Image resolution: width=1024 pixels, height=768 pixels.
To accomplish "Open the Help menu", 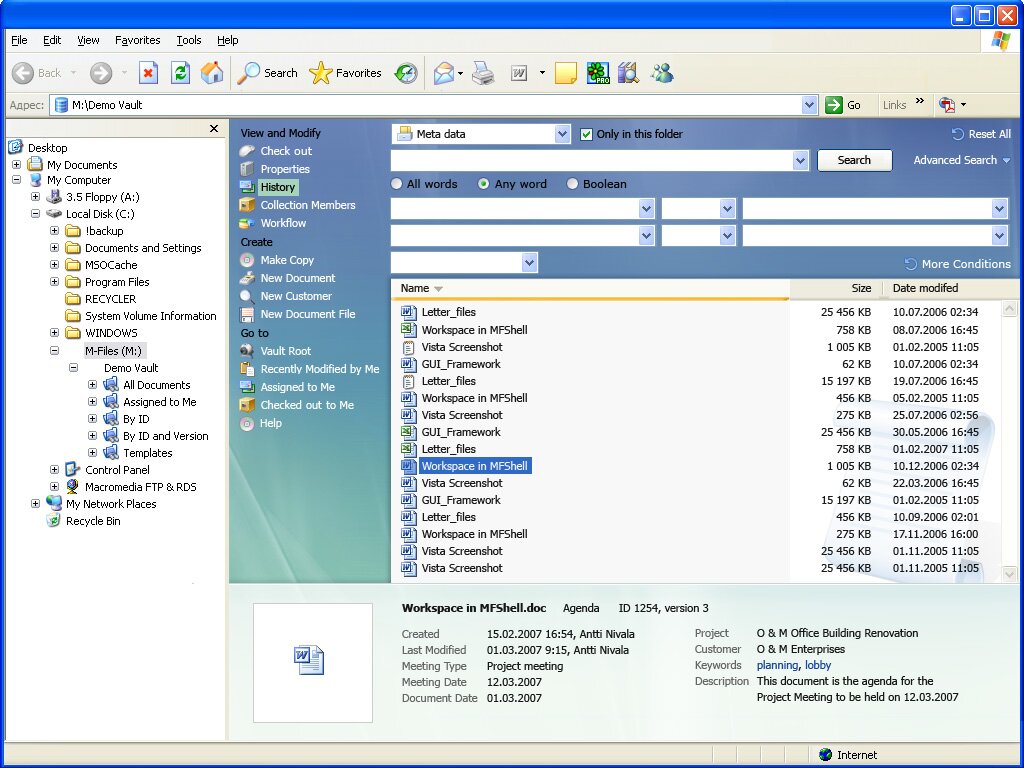I will pos(227,40).
